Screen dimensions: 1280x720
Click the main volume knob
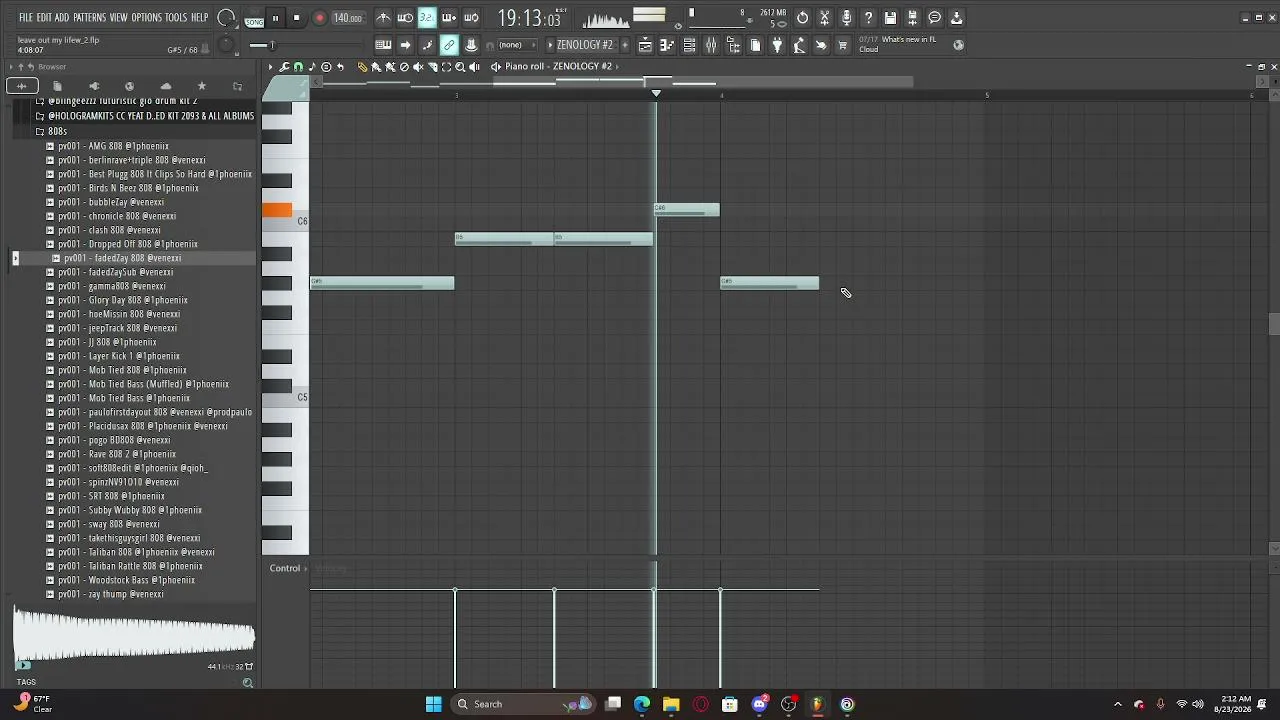click(x=227, y=18)
